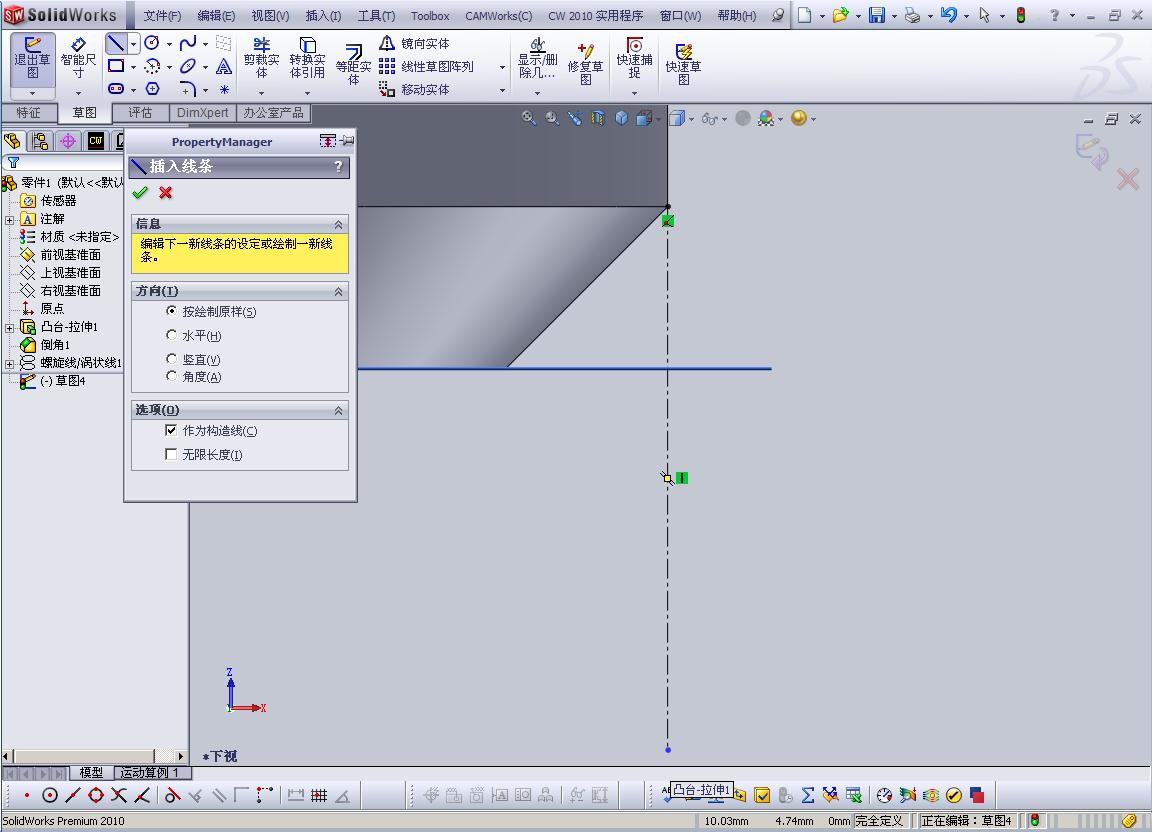Enable 无限长度 infinite length checkbox
The image size is (1152, 832).
tap(171, 454)
